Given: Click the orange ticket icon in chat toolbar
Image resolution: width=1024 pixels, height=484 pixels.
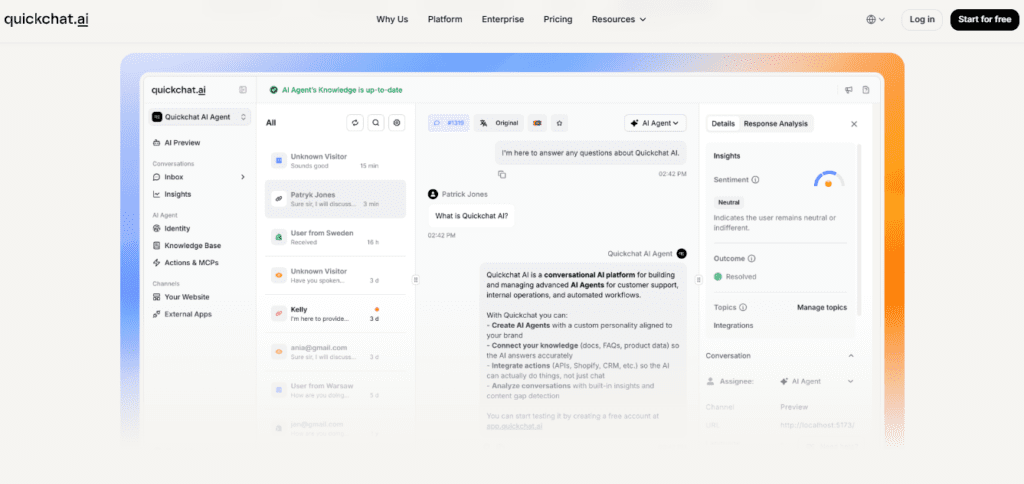Looking at the screenshot, I should tap(537, 123).
